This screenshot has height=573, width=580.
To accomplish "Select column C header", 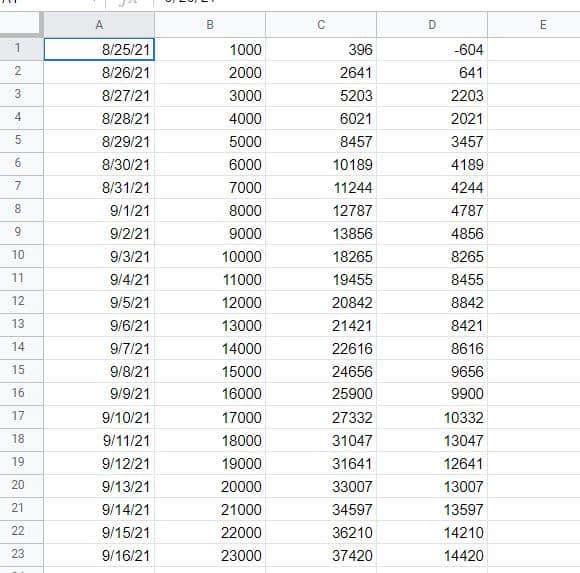I will [321, 25].
